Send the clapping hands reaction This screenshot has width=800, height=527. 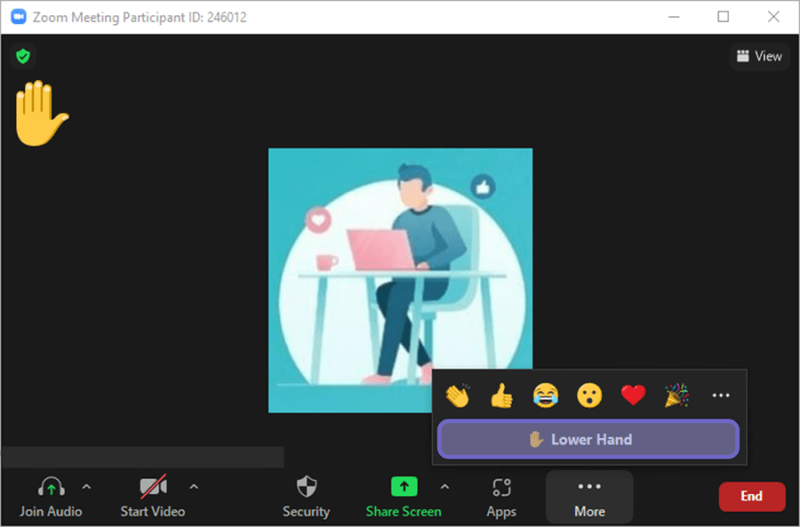[458, 395]
